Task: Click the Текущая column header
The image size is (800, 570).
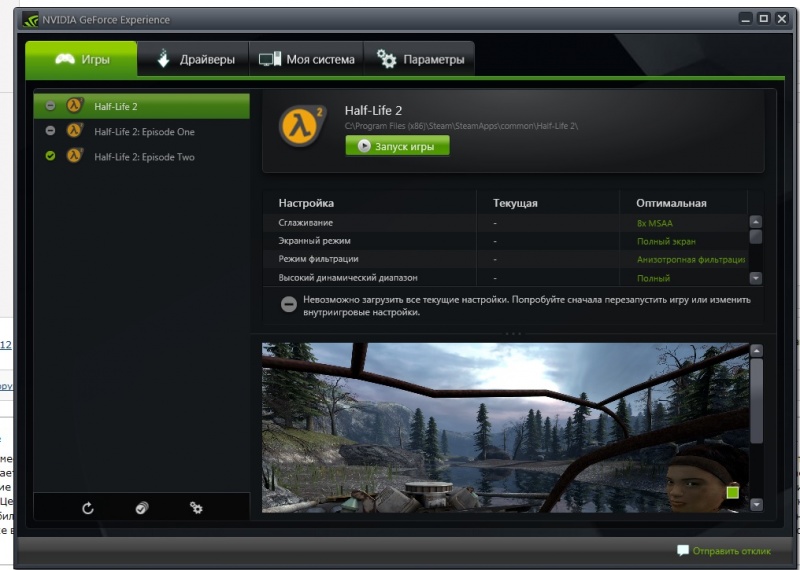Action: [x=515, y=203]
